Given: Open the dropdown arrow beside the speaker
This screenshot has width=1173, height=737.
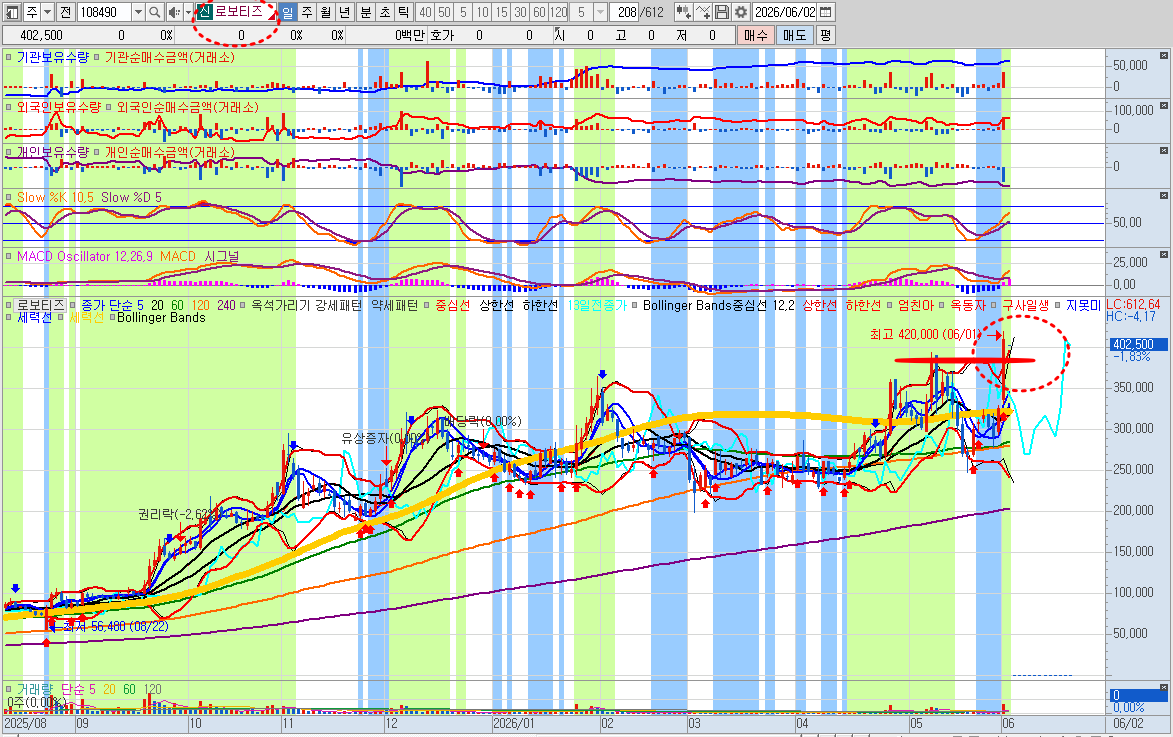Looking at the screenshot, I should (187, 12).
